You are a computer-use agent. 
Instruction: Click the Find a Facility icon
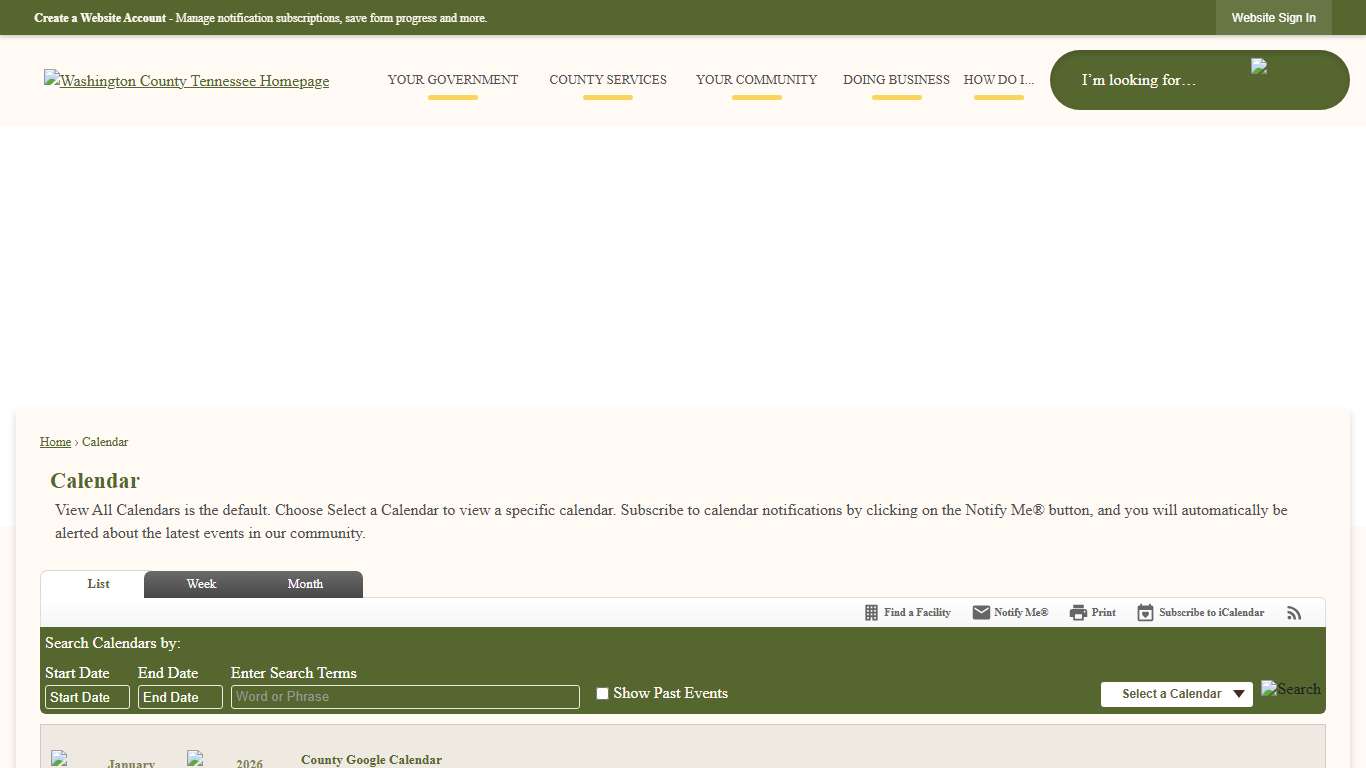pyautogui.click(x=871, y=613)
